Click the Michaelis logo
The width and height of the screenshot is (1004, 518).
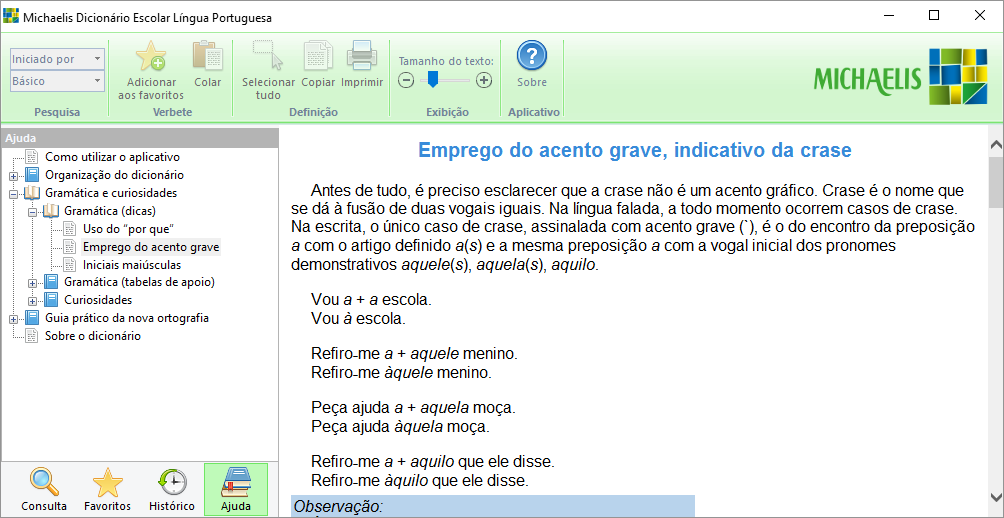point(900,76)
